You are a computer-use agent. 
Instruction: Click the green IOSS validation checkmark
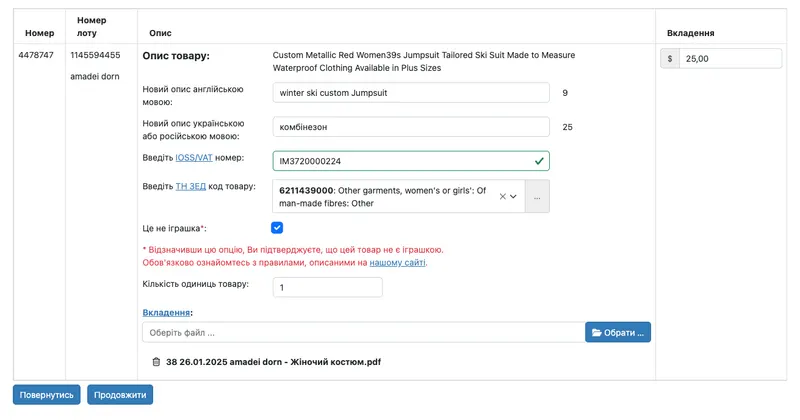[x=539, y=161]
